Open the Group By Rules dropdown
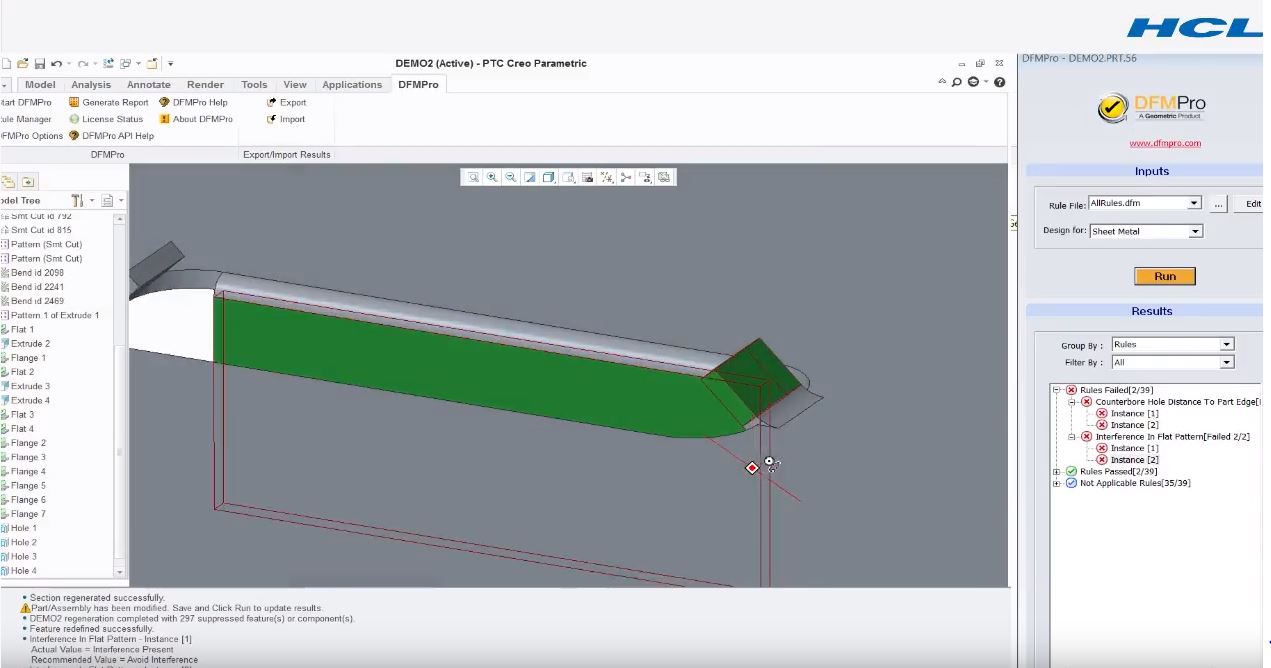 [1227, 345]
